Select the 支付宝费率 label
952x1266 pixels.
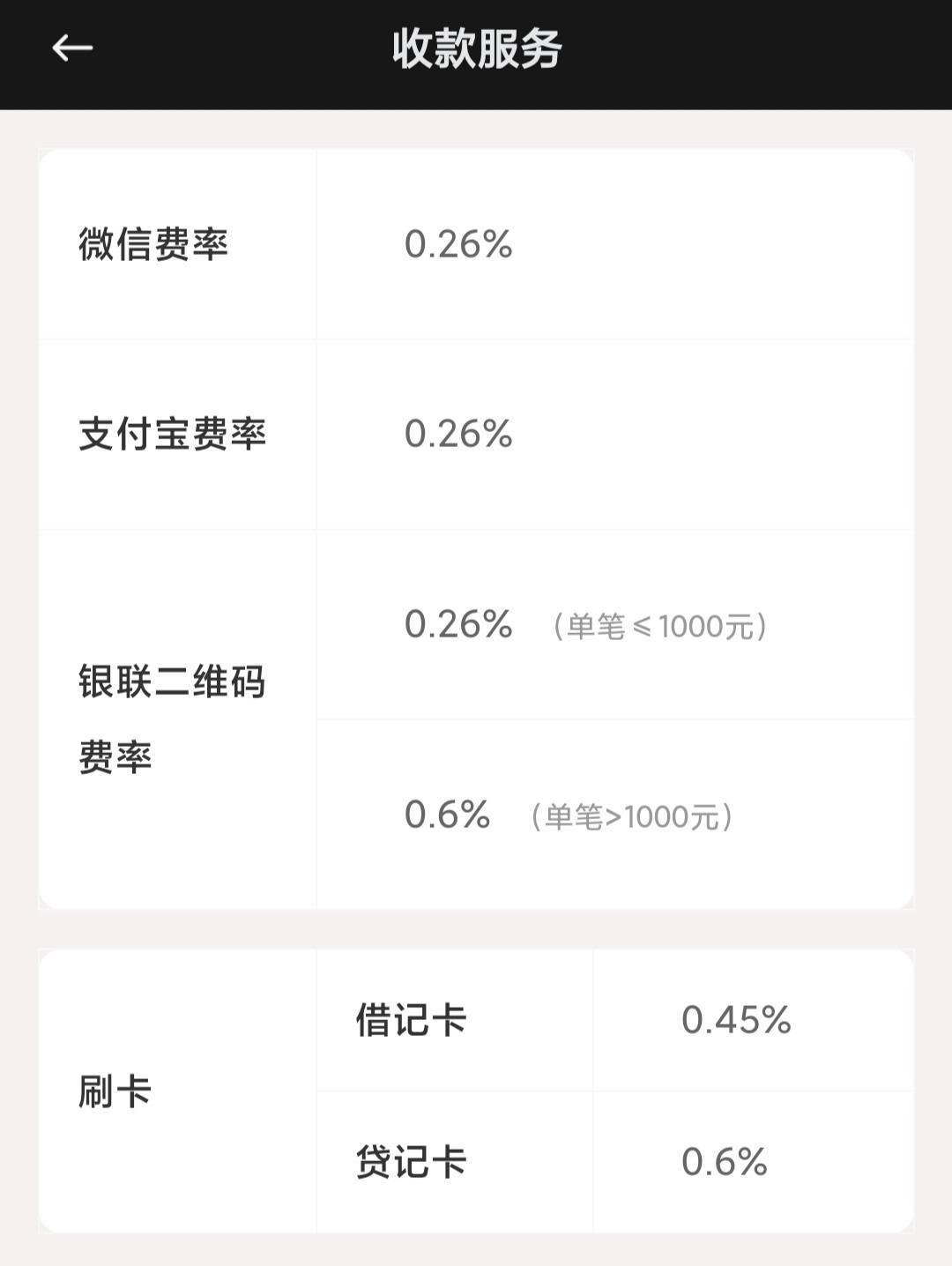click(x=173, y=435)
